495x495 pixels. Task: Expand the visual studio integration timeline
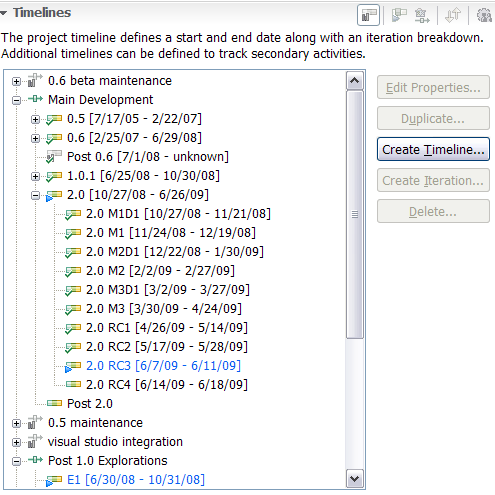click(16, 442)
